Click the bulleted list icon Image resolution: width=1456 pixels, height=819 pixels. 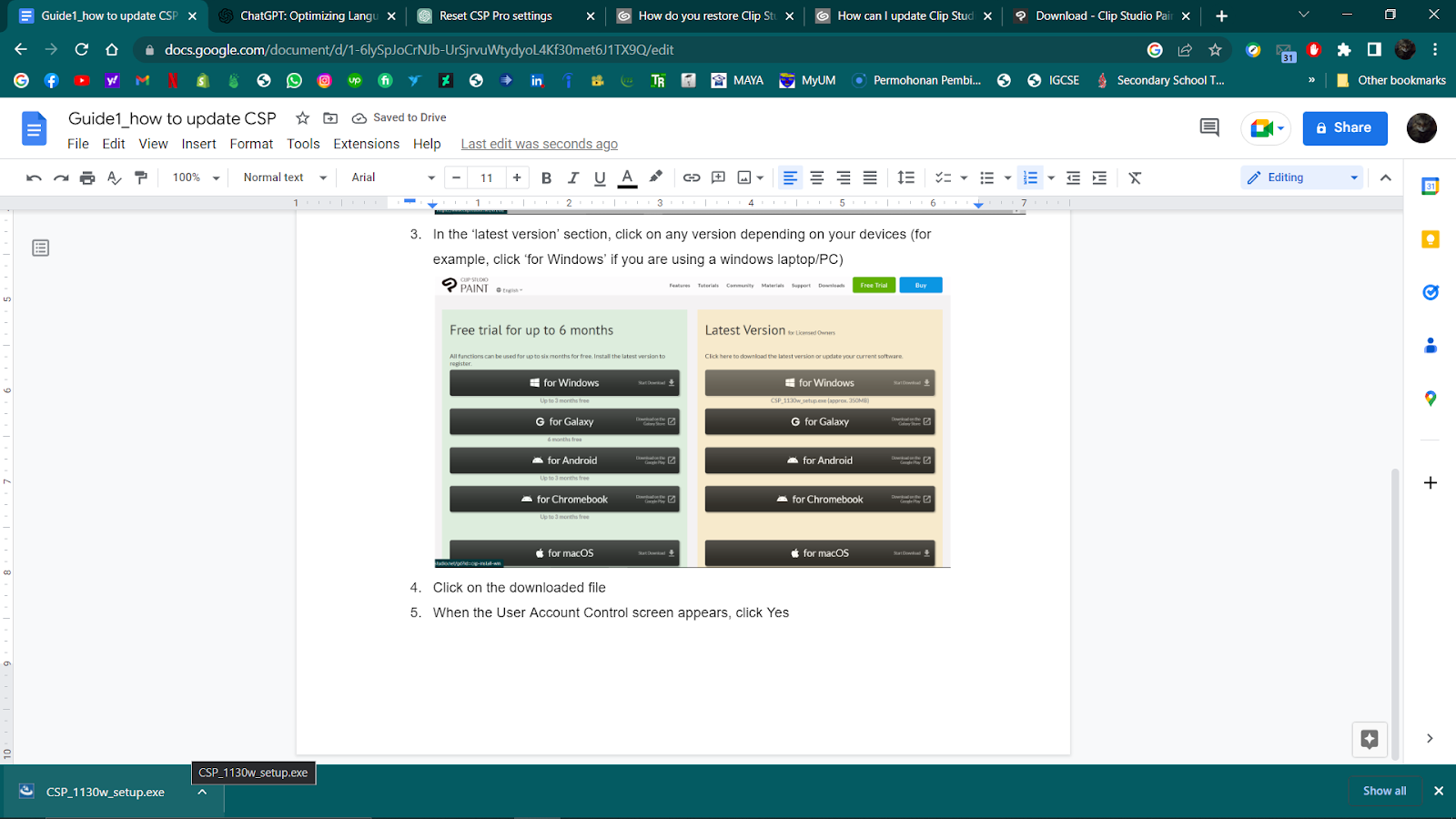pos(986,177)
